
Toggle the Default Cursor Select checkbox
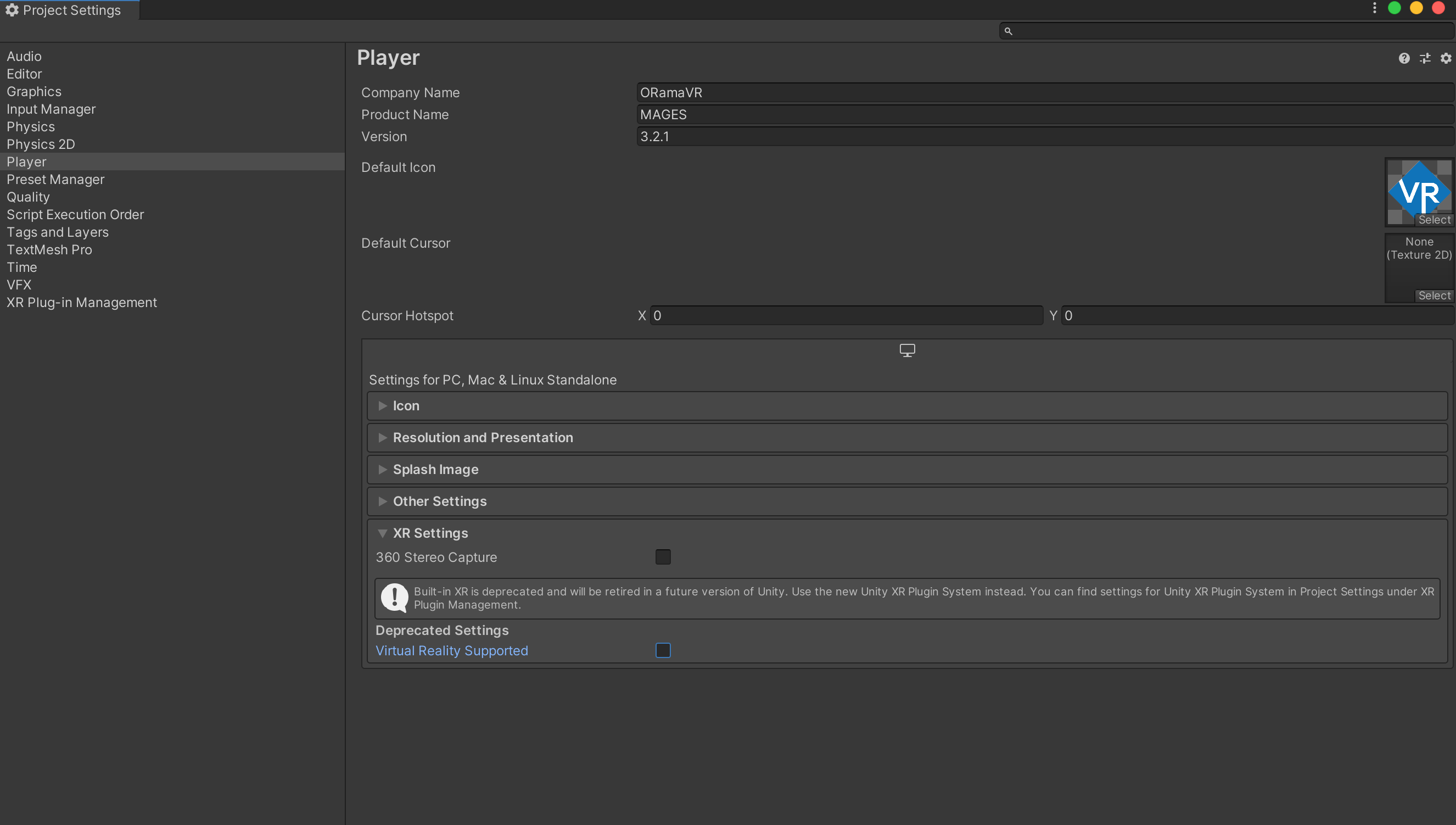(x=1434, y=294)
